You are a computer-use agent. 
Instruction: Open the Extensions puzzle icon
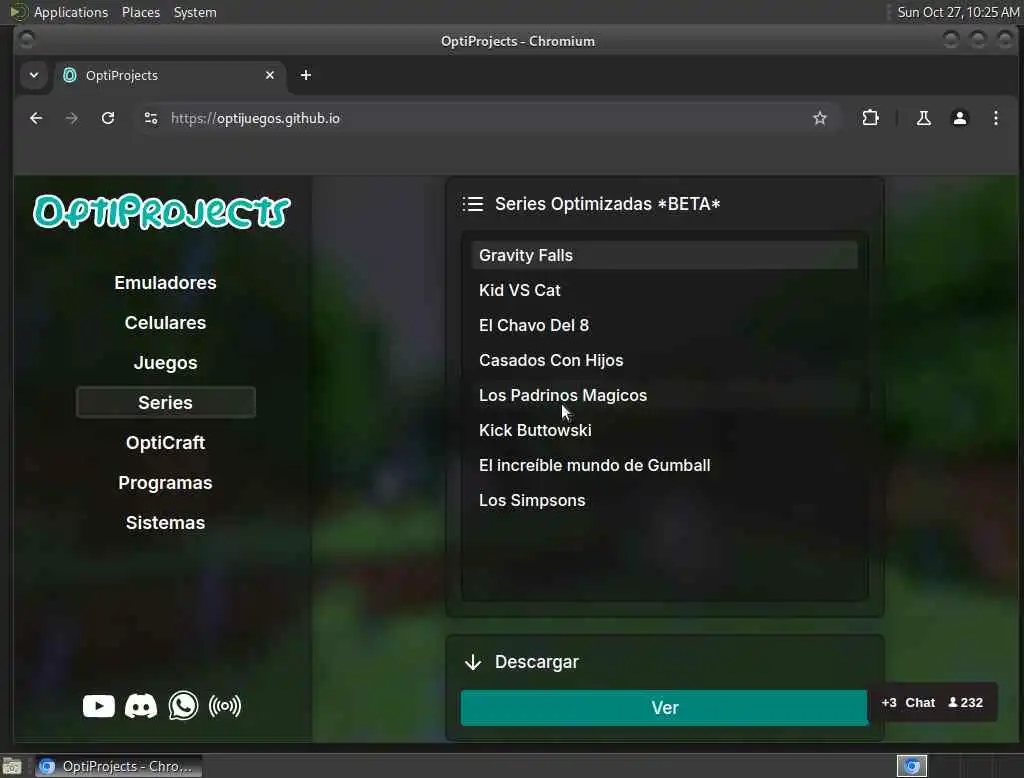tap(871, 118)
